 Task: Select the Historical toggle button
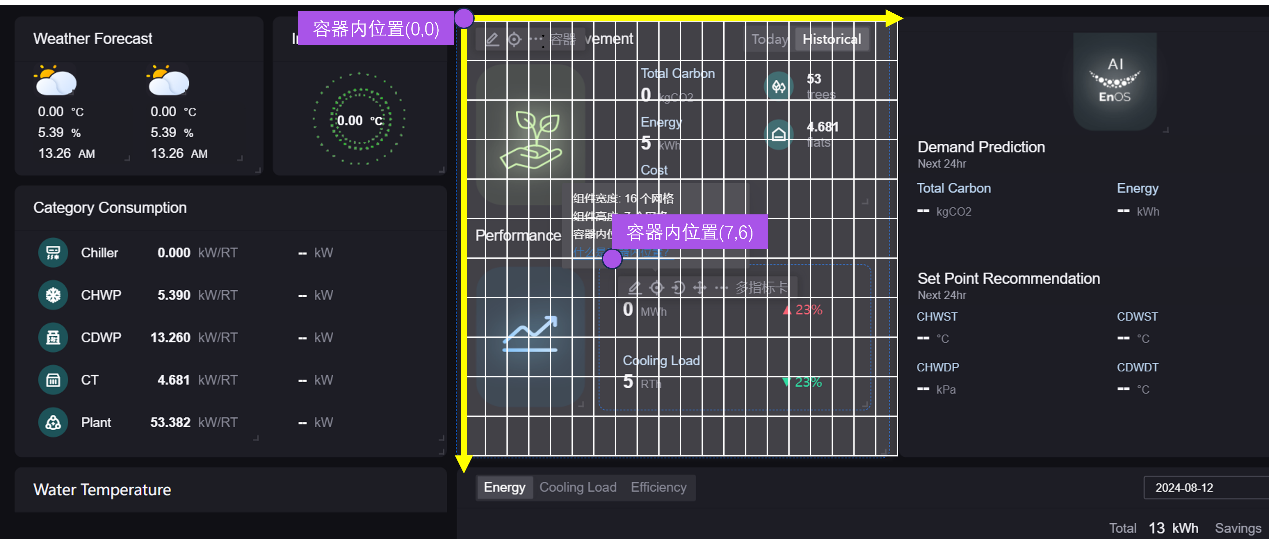[x=831, y=39]
